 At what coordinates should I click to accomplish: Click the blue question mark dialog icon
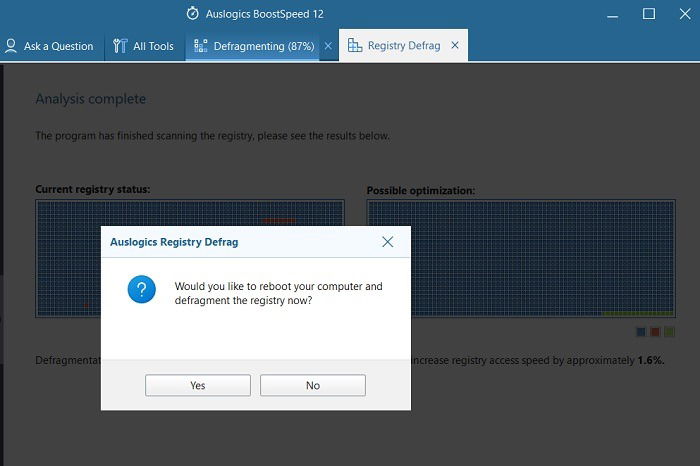click(x=142, y=289)
